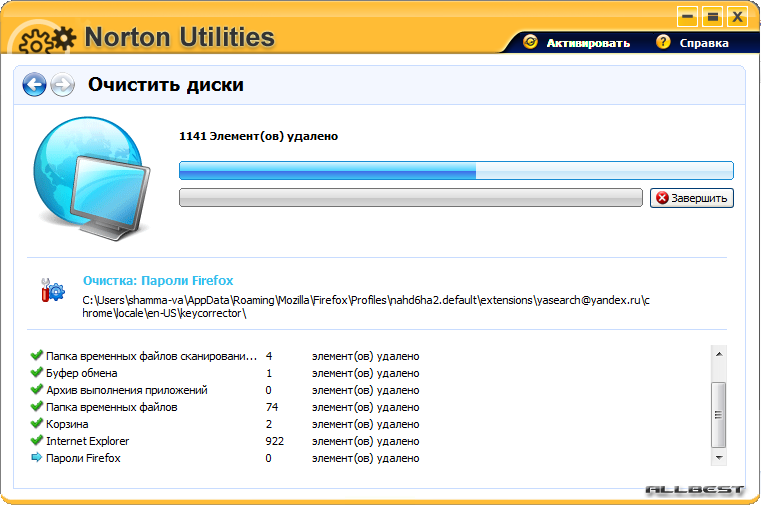Click the greyed forward arrow button

(x=63, y=85)
